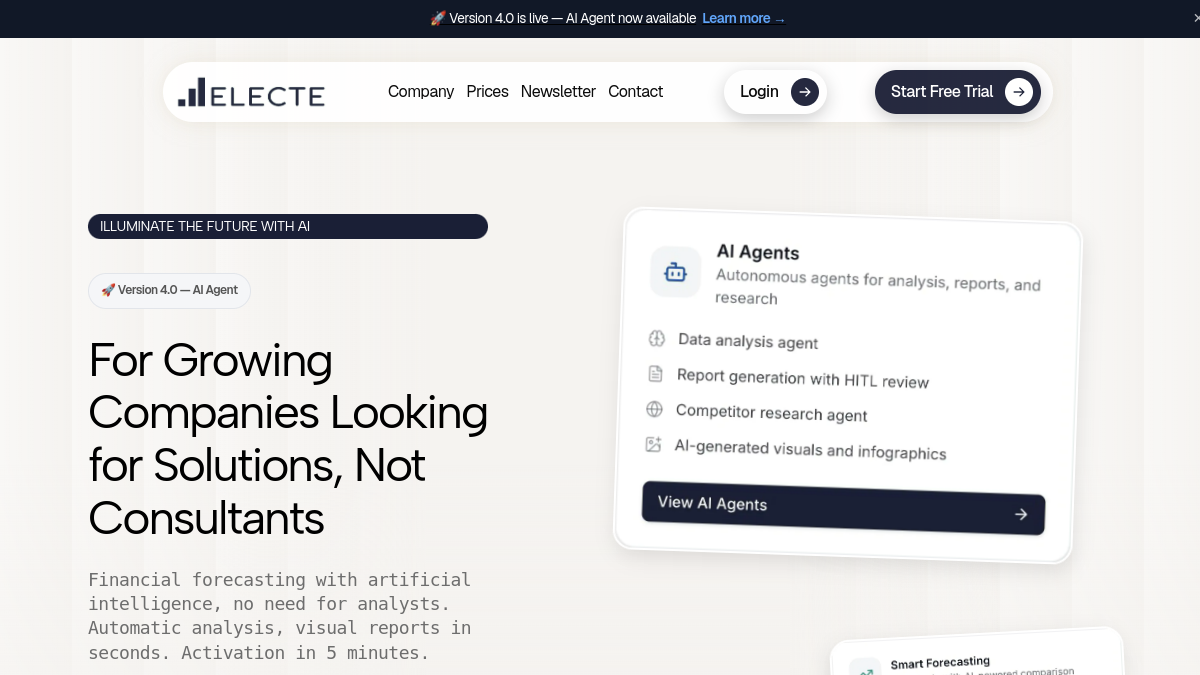Image resolution: width=1200 pixels, height=675 pixels.
Task: Go to the Prices page
Action: click(x=488, y=92)
